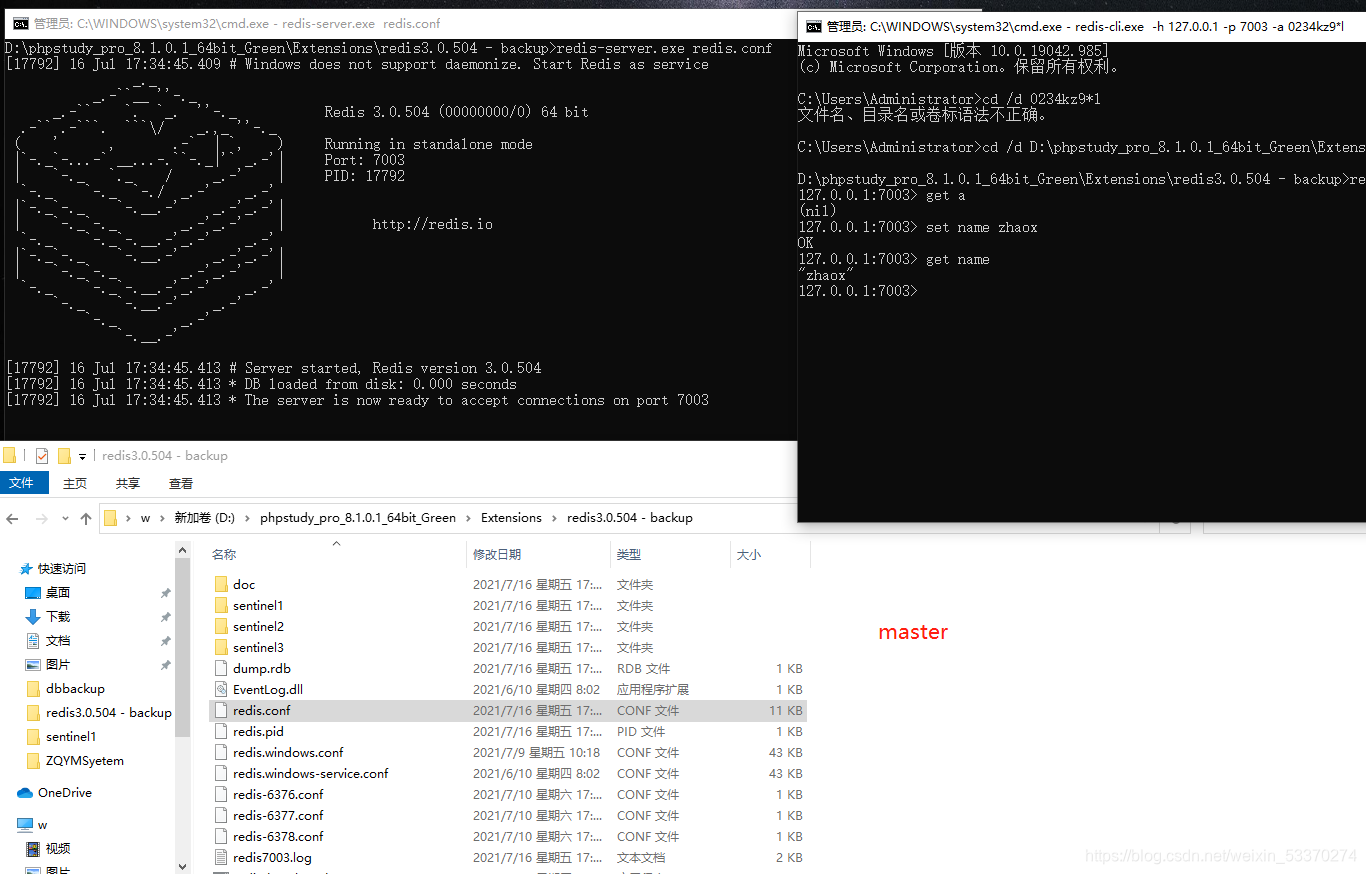Click the redis.conf file icon

pyautogui.click(x=221, y=710)
